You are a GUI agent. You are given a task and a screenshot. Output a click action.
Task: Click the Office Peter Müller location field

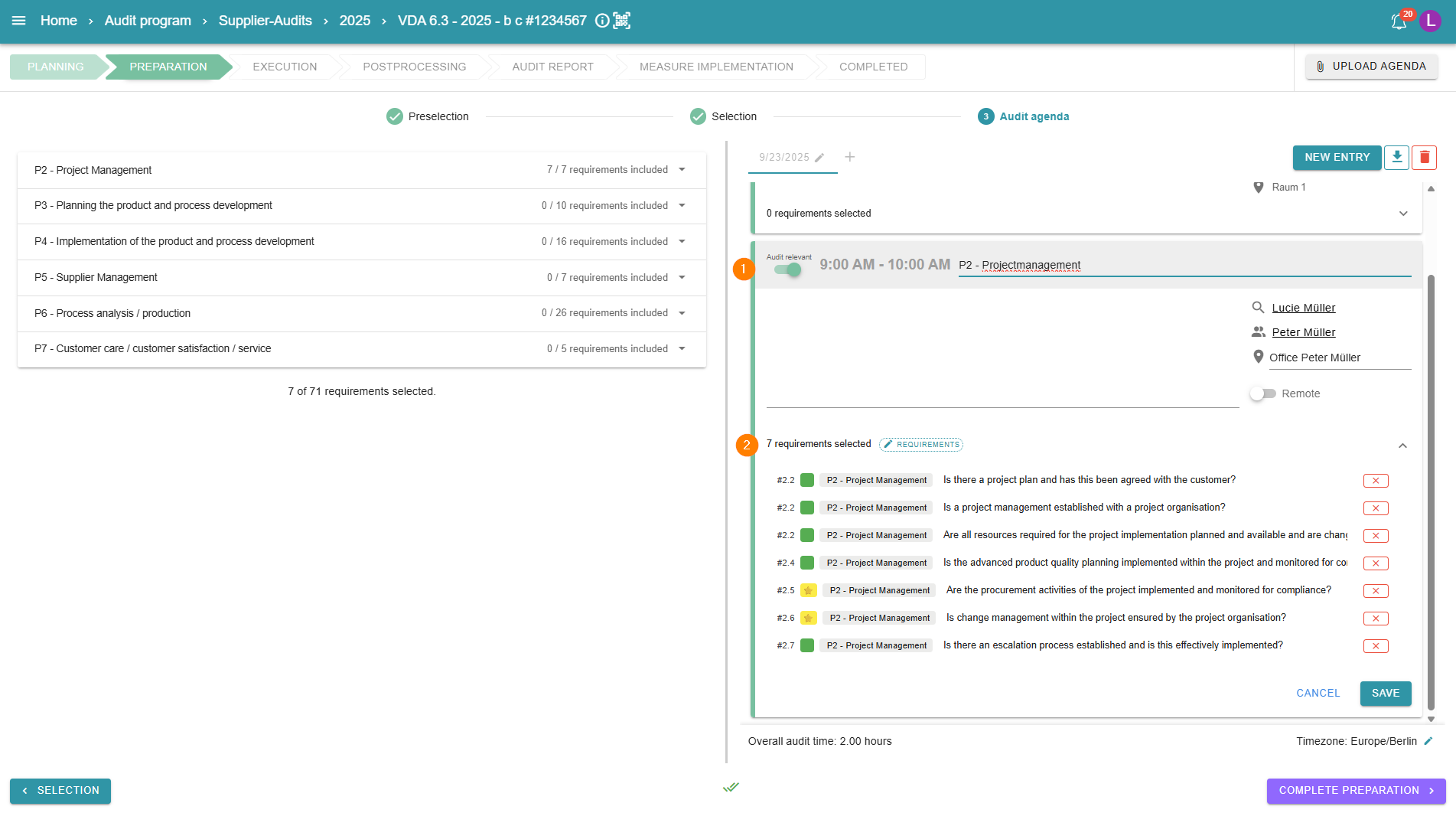[x=1339, y=358]
